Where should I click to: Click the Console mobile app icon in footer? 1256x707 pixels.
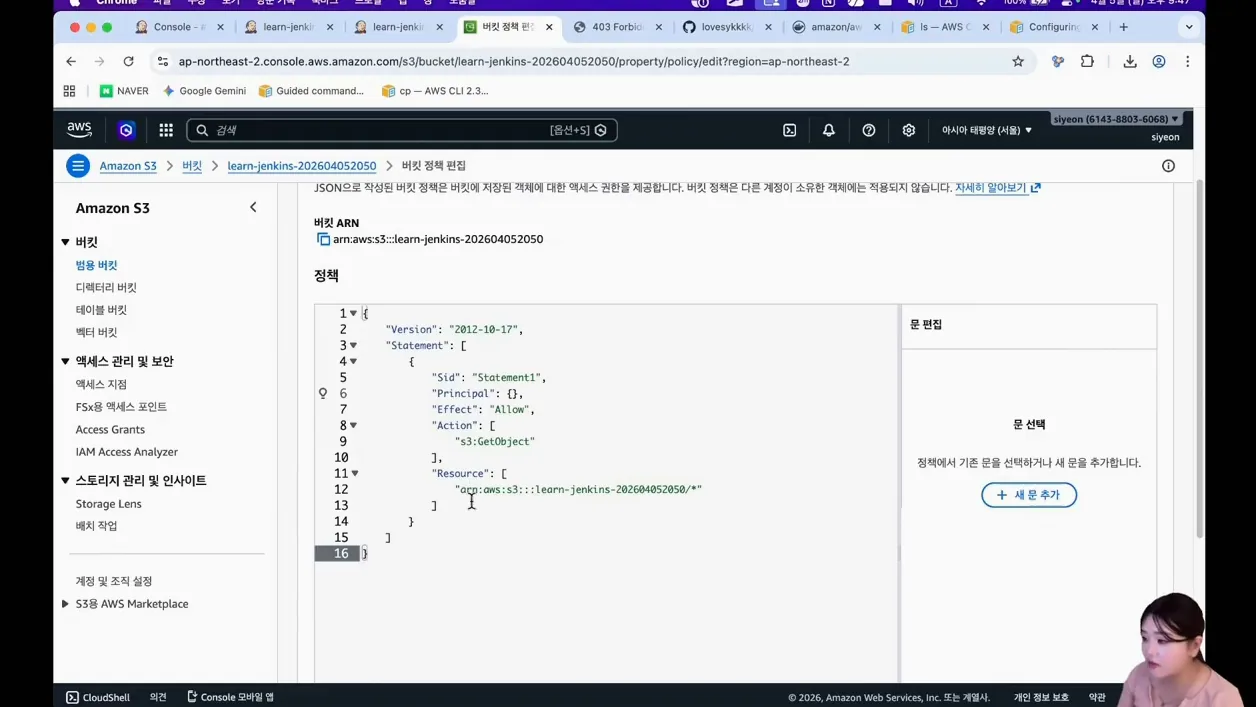[192, 697]
